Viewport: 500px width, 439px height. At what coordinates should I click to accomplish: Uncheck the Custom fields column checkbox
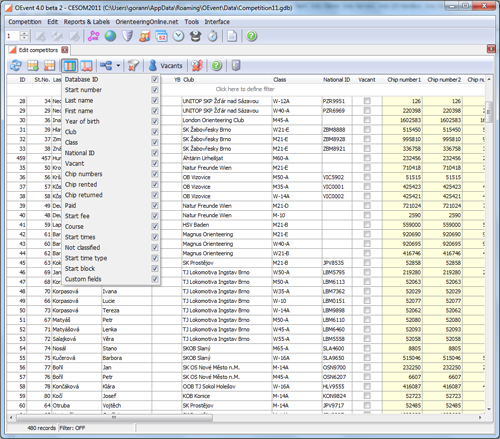click(x=155, y=279)
